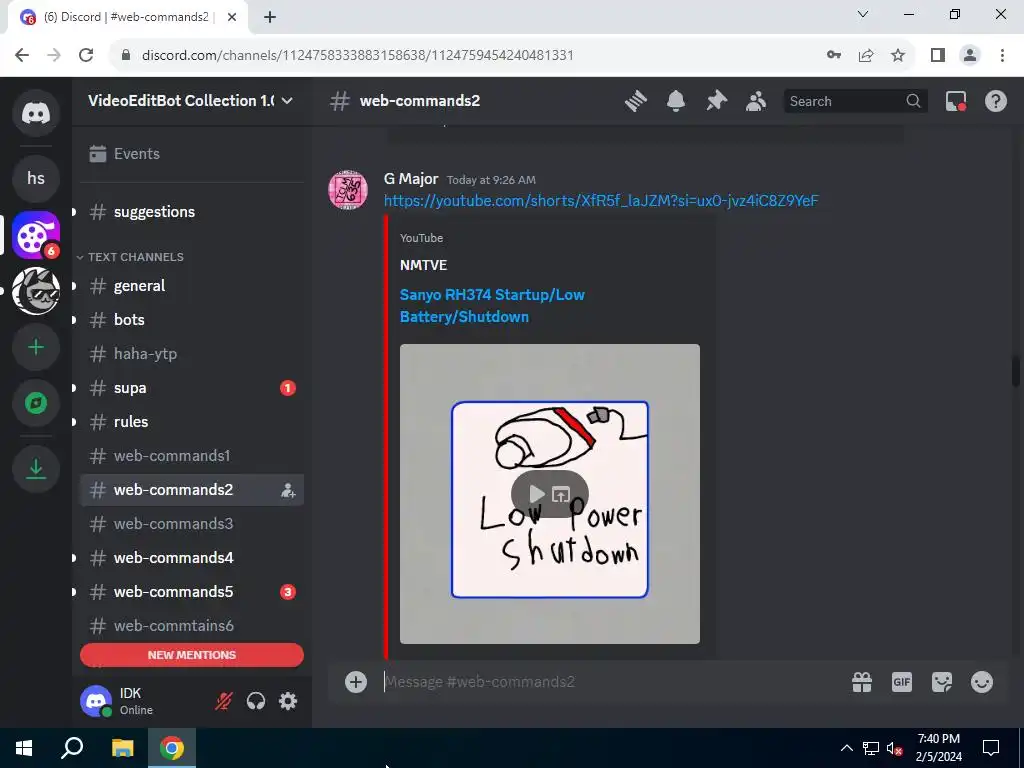Toggle the muted microphone
1024x768 pixels.
point(224,701)
